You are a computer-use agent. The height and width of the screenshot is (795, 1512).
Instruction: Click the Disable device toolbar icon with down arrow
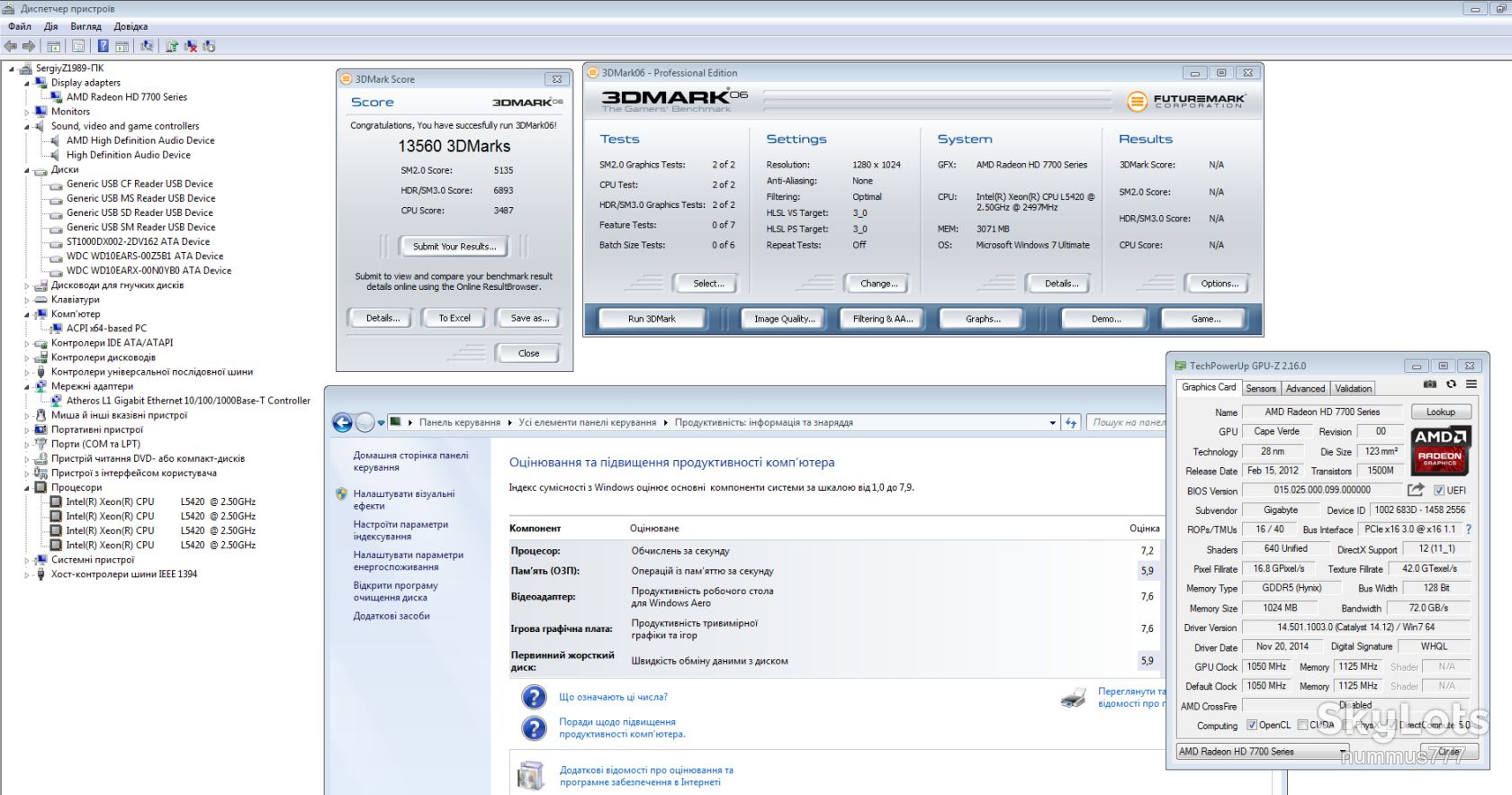point(209,46)
